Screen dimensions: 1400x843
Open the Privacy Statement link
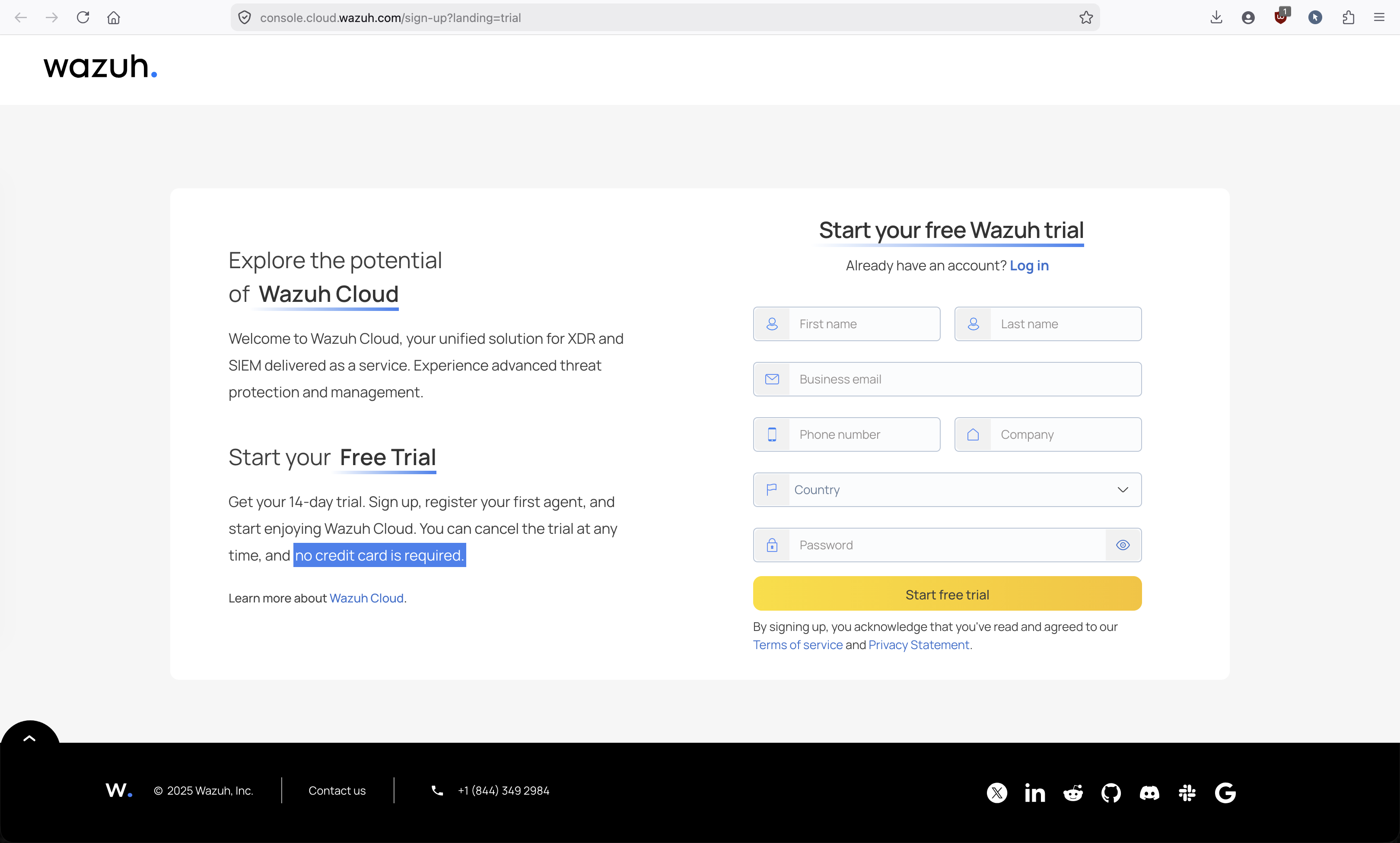pyautogui.click(x=919, y=645)
